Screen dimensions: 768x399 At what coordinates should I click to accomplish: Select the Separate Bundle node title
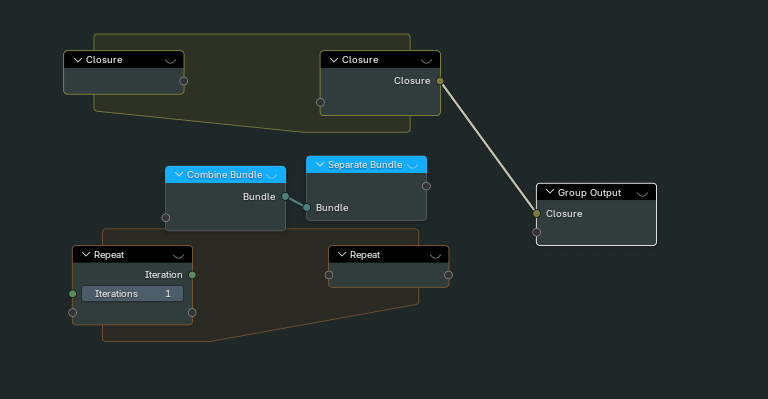365,164
